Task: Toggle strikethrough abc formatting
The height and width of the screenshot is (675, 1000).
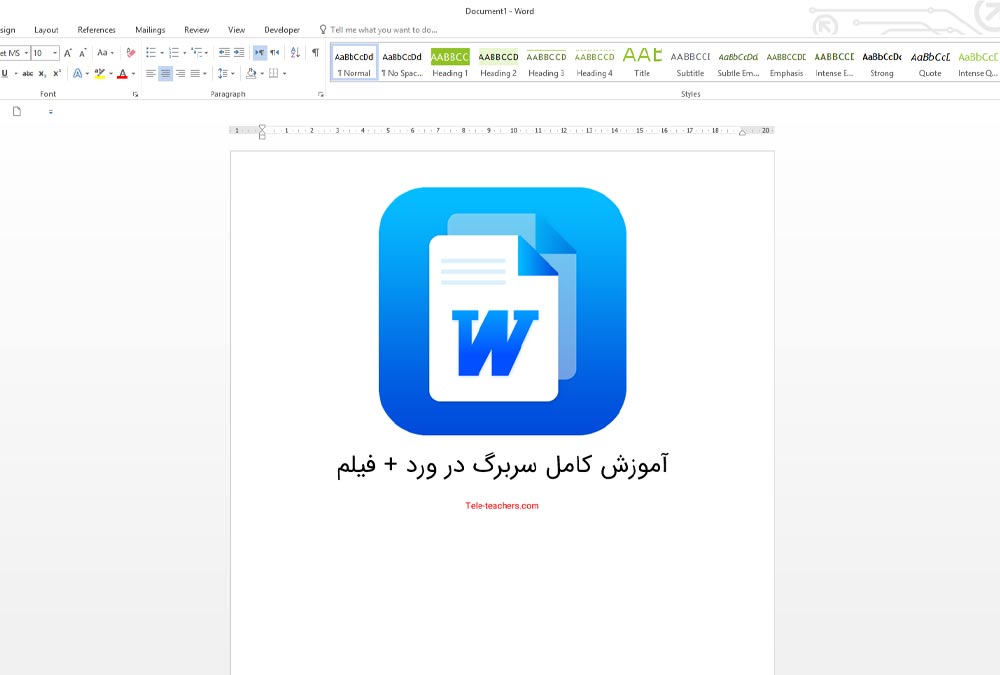Action: (x=27, y=73)
